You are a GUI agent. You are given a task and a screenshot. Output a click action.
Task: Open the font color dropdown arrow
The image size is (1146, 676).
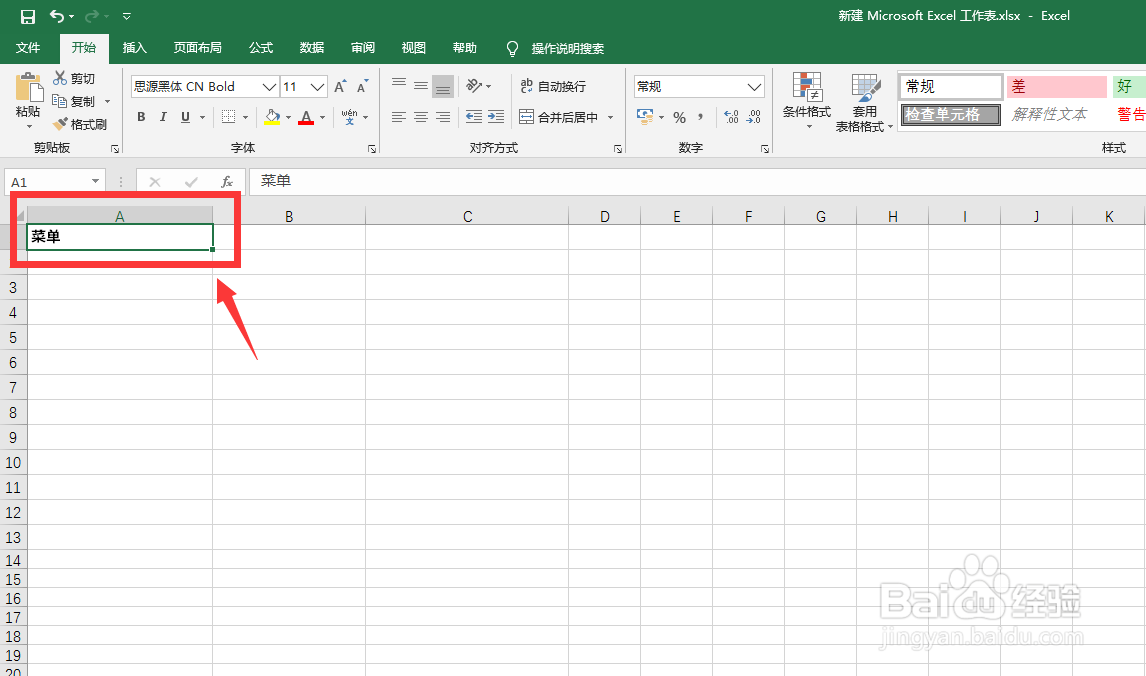click(x=322, y=118)
